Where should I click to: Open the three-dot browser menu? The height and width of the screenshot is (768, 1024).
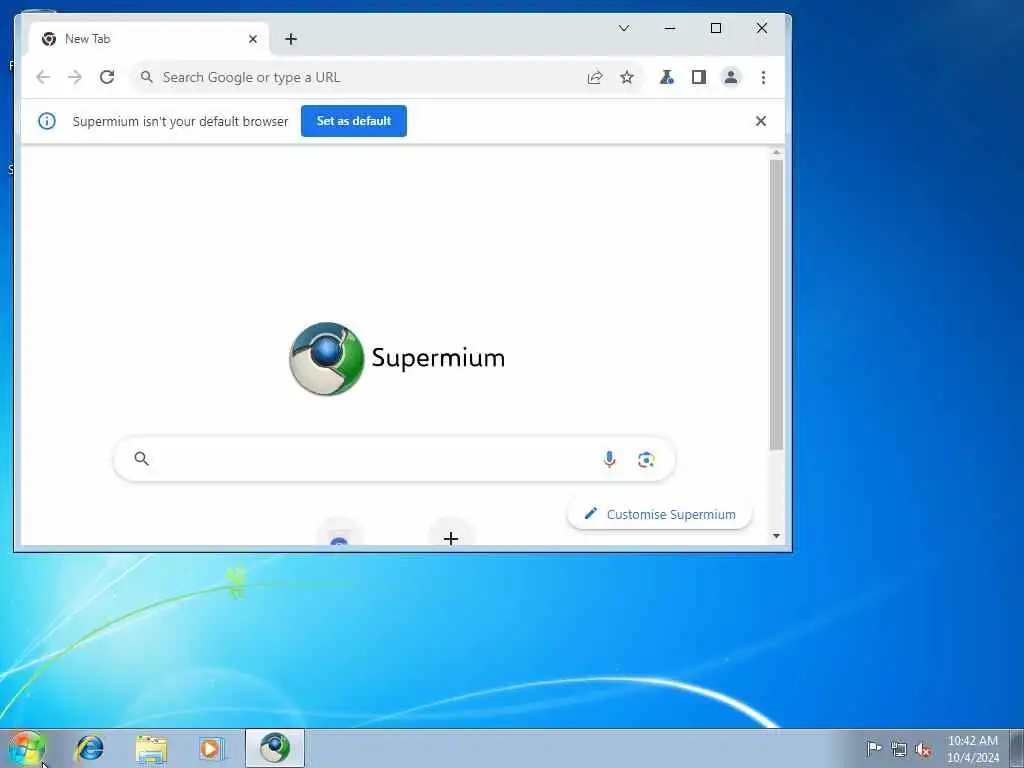763,78
